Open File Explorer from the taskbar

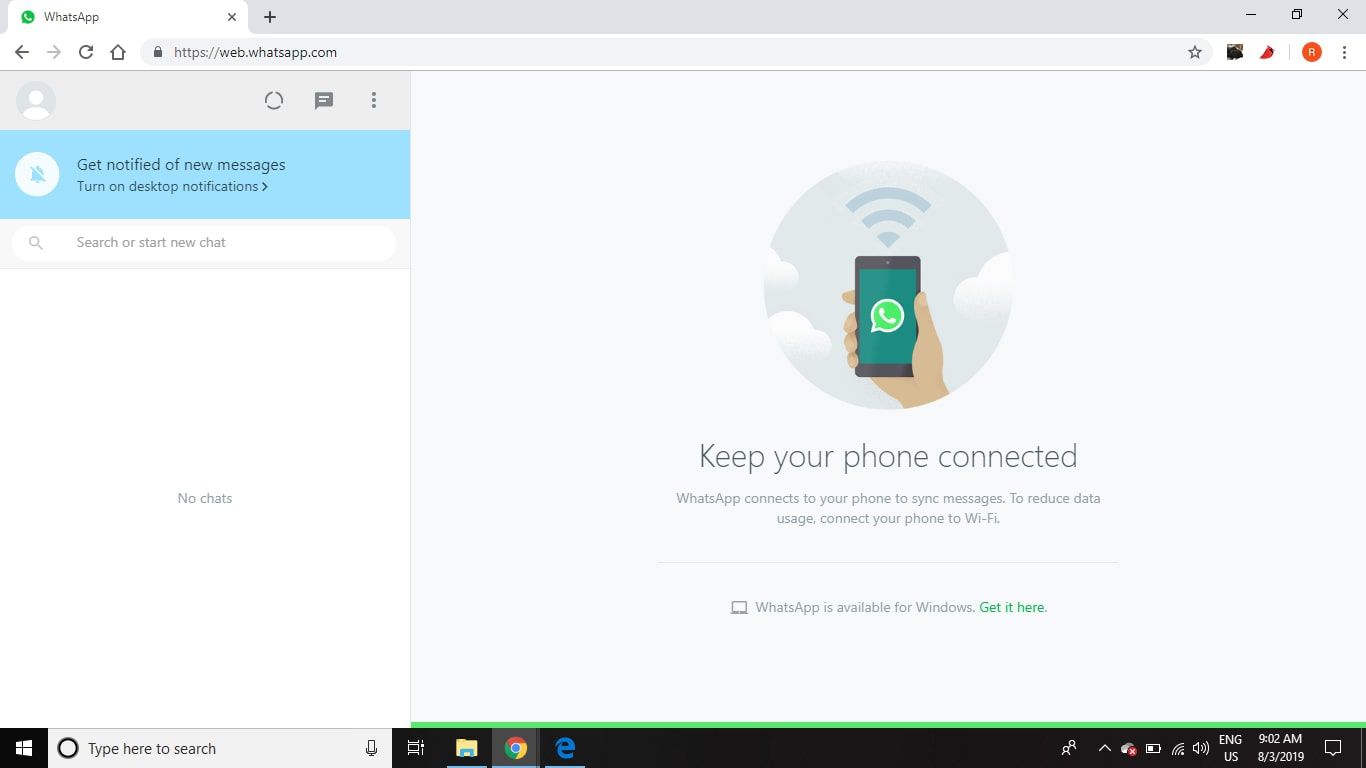pyautogui.click(x=466, y=748)
